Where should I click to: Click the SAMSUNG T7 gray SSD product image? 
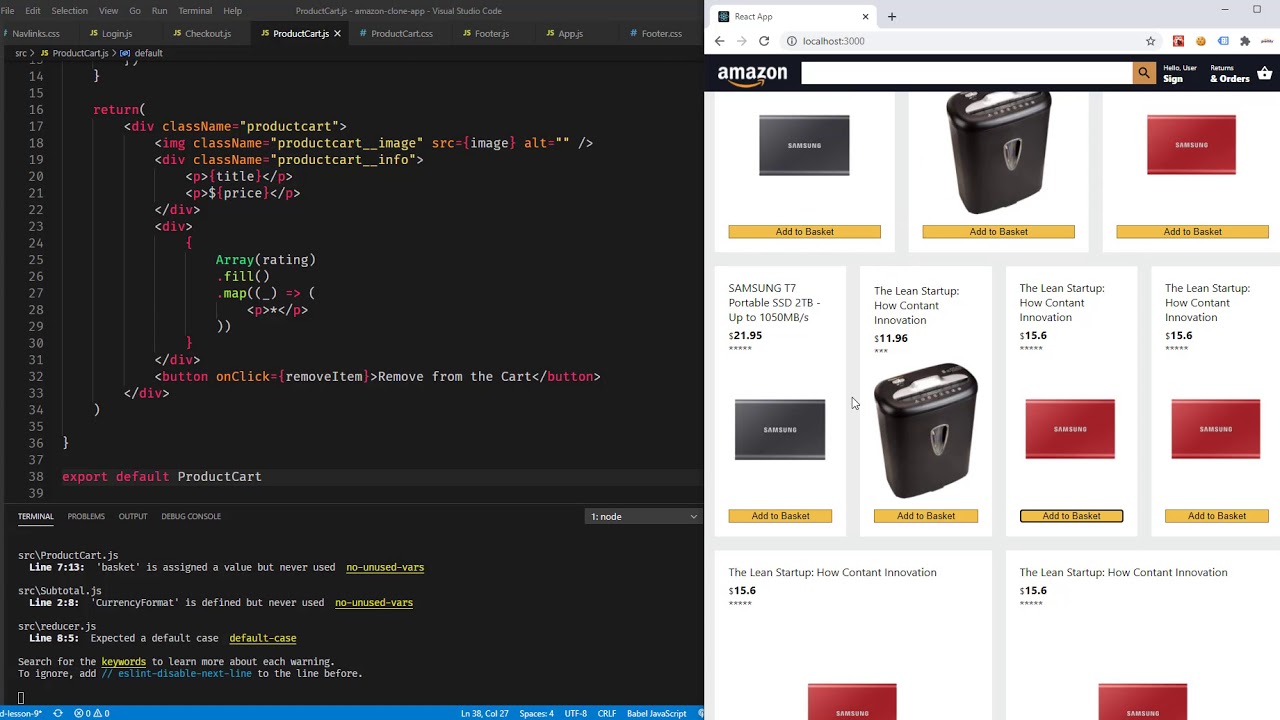click(780, 430)
